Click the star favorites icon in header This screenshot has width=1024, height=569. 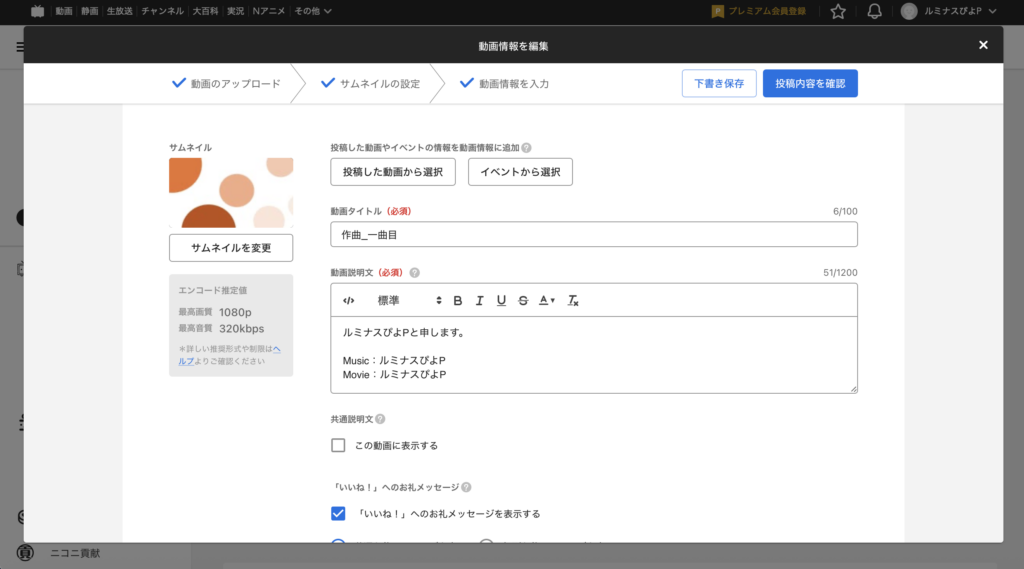point(838,11)
